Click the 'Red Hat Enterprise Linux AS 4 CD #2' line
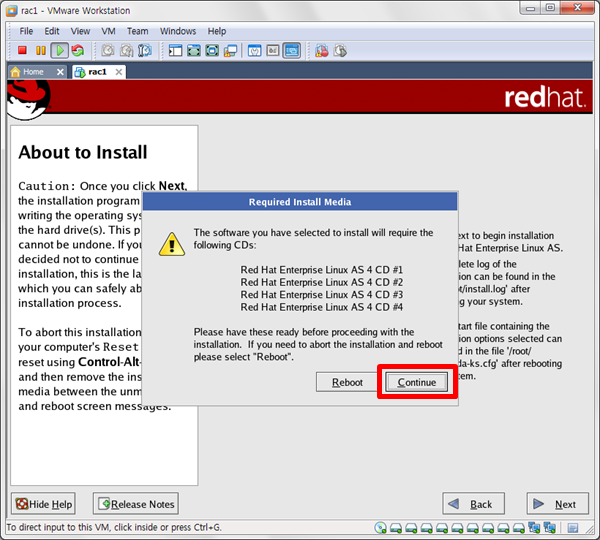Image resolution: width=600 pixels, height=540 pixels. point(321,282)
